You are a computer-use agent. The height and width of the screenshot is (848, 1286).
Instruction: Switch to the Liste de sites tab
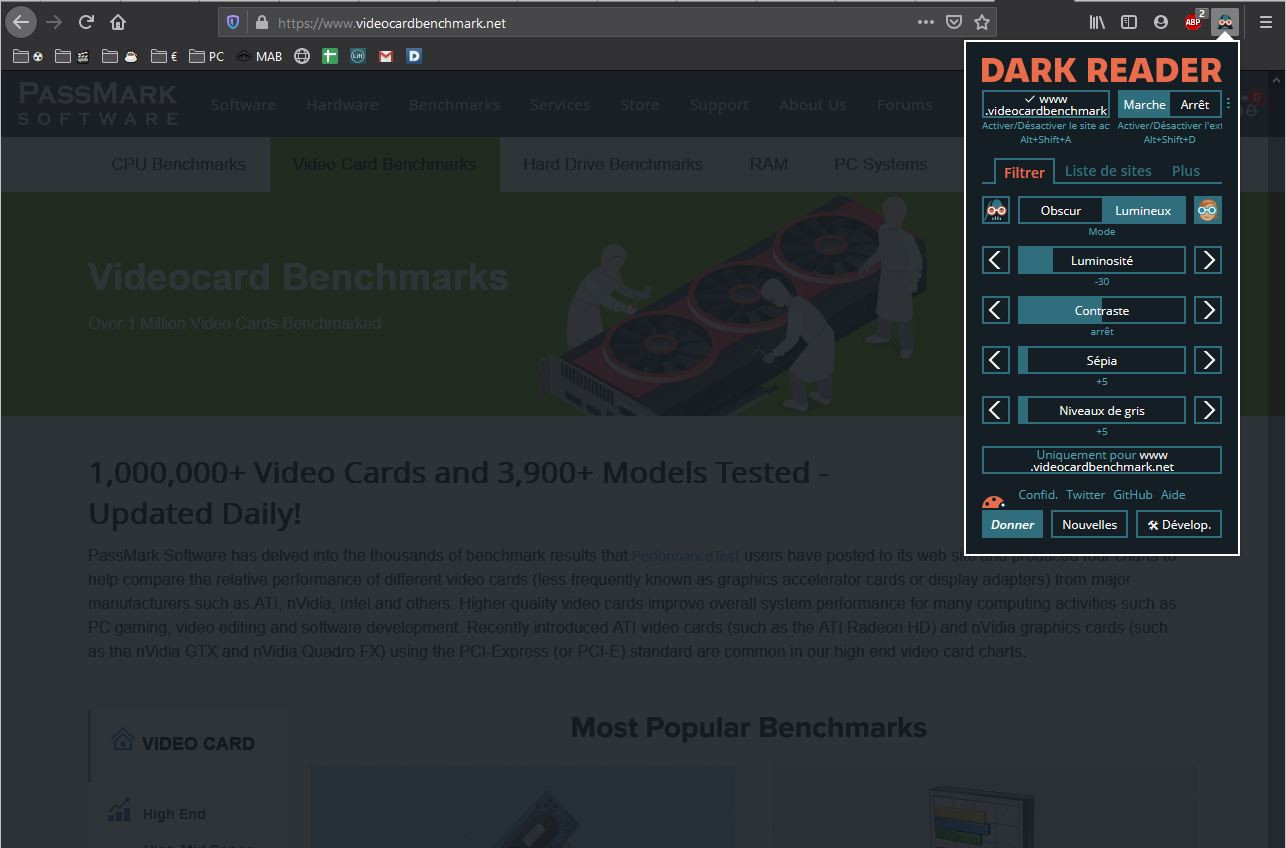pos(1108,171)
